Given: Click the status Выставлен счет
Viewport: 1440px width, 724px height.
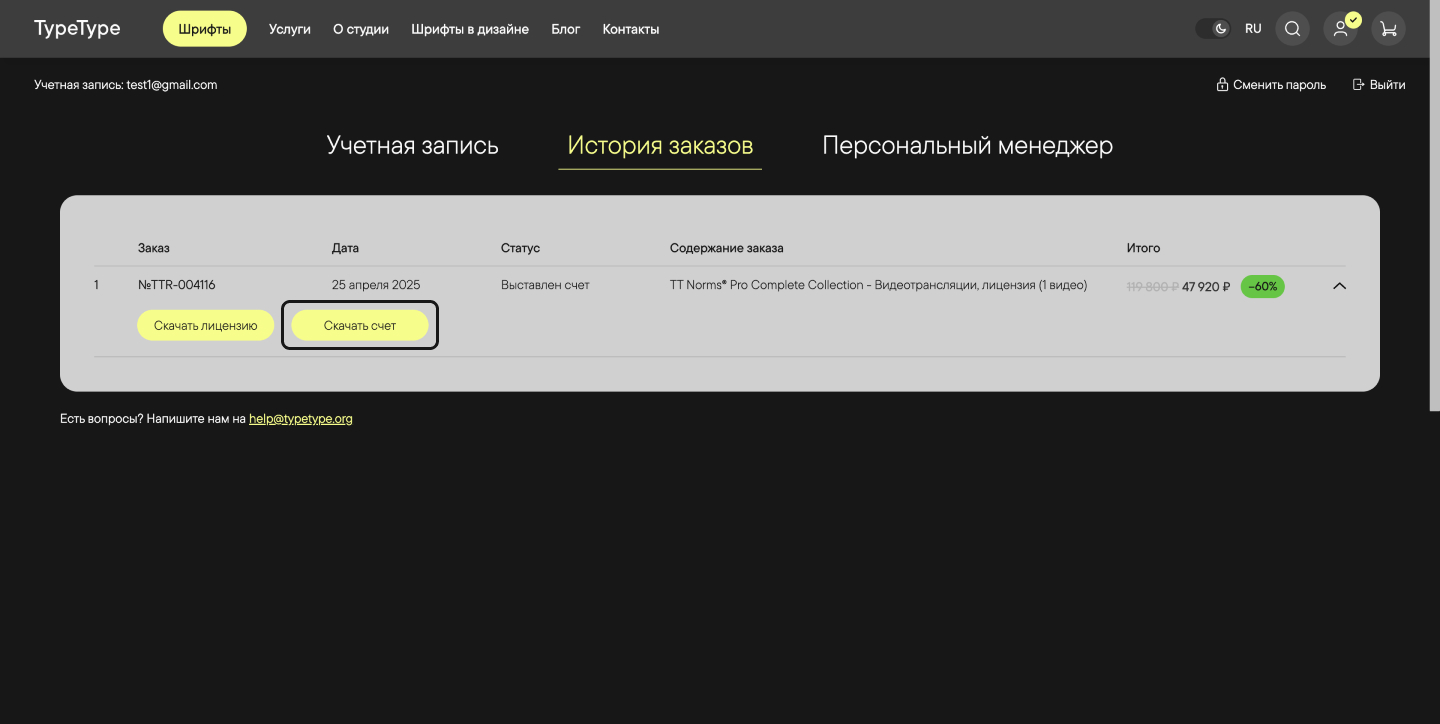Looking at the screenshot, I should 545,285.
